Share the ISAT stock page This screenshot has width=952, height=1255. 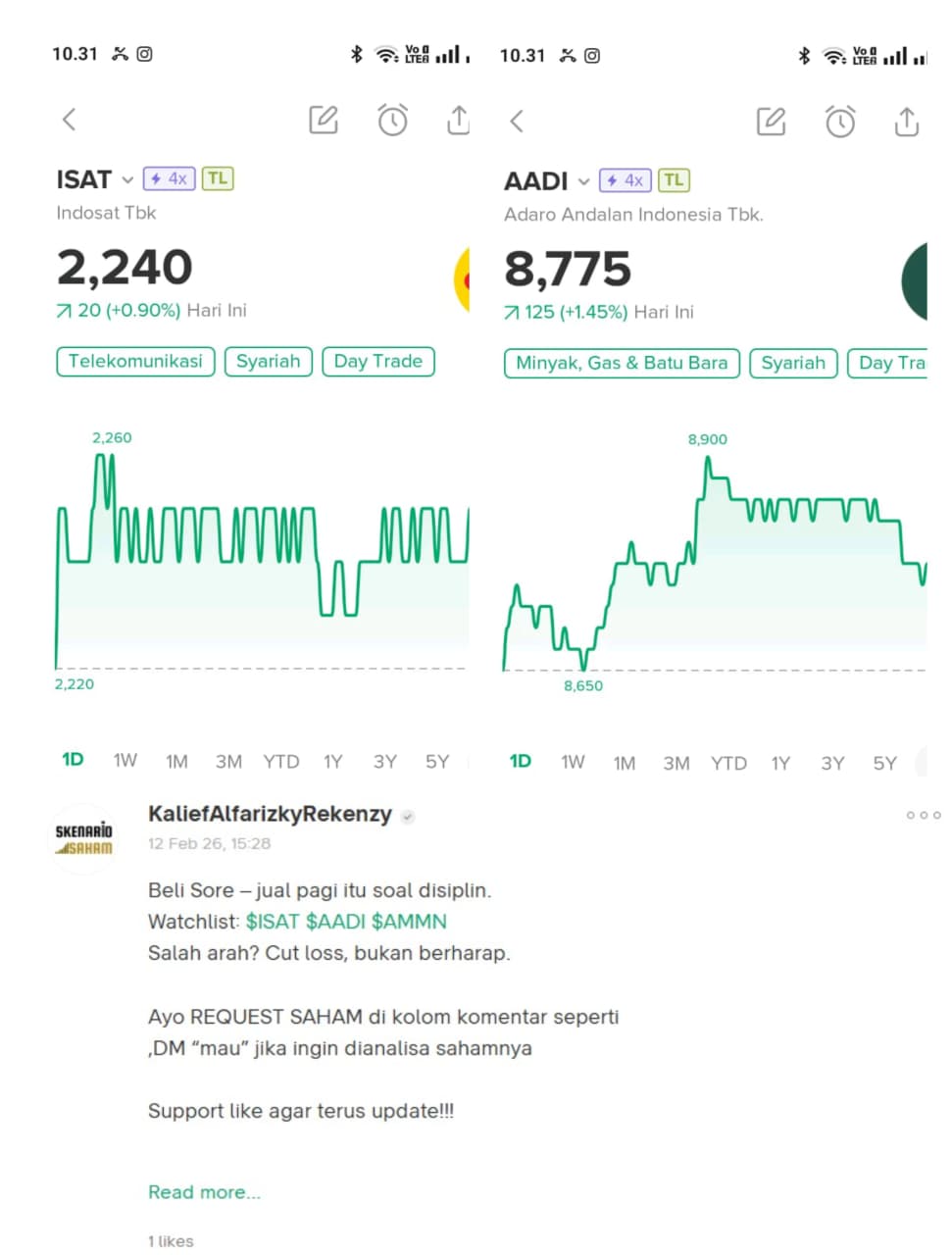pyautogui.click(x=458, y=120)
